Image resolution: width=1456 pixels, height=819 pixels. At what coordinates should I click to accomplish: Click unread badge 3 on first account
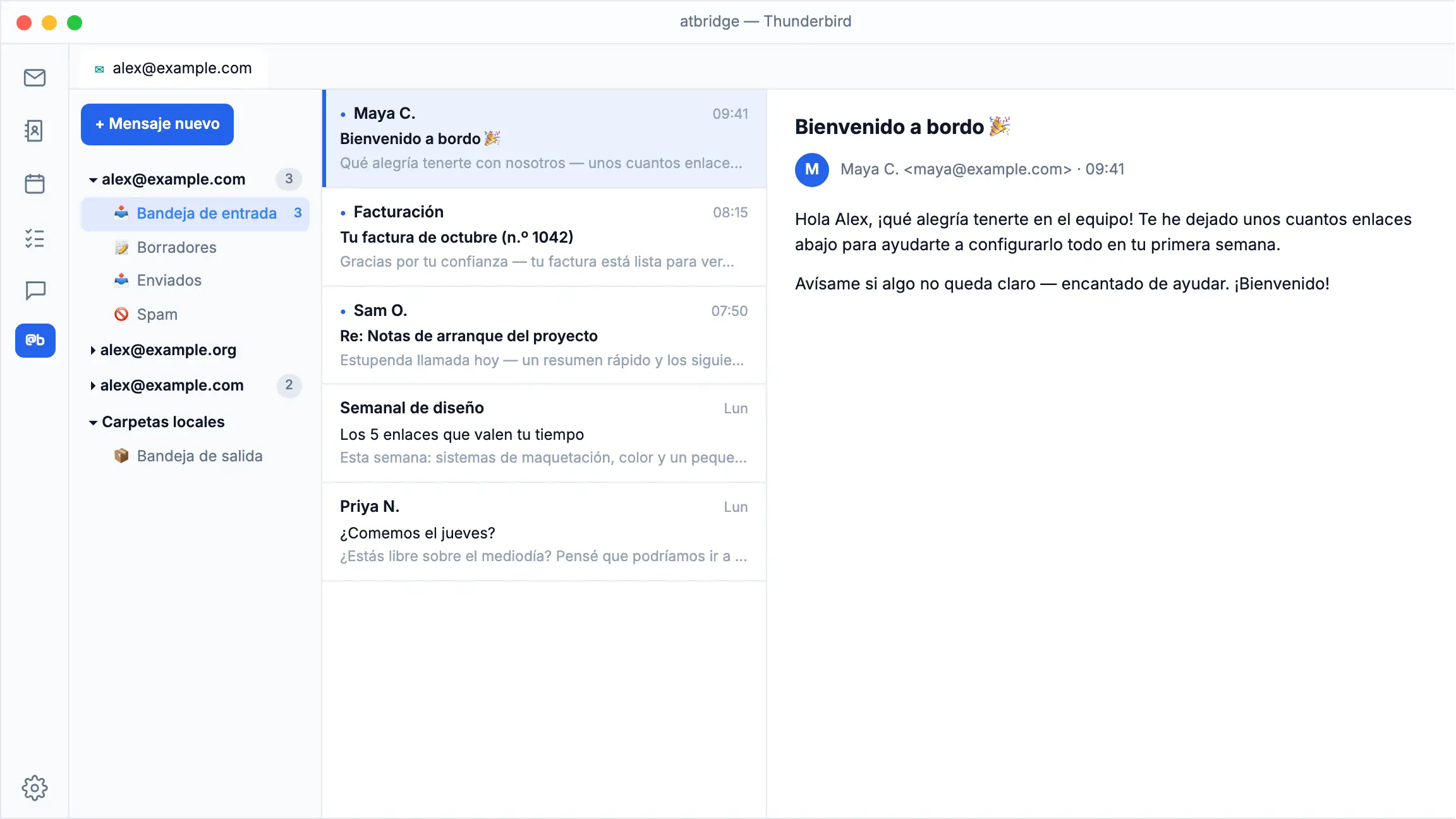(289, 179)
